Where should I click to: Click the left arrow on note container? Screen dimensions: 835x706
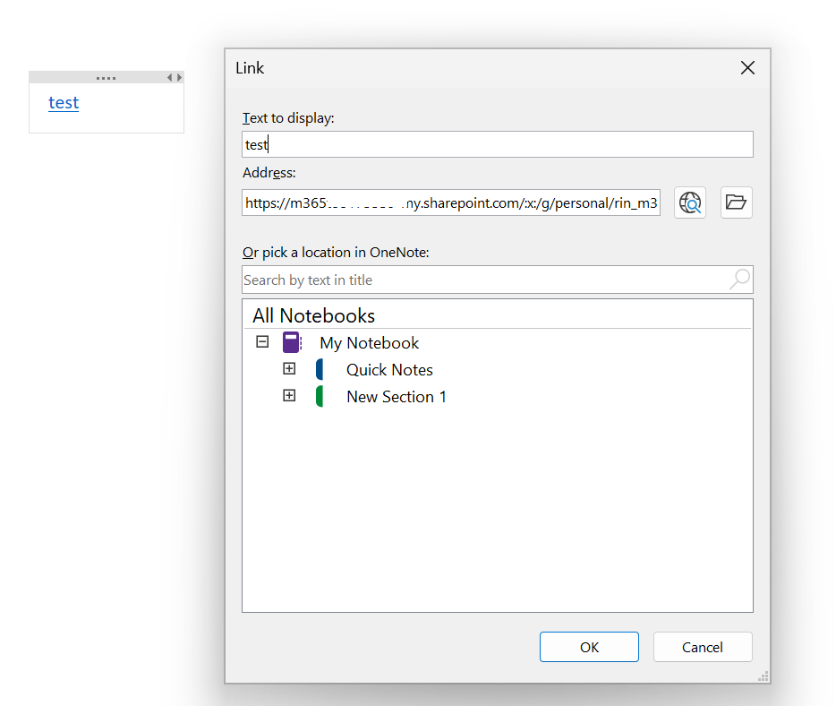169,77
